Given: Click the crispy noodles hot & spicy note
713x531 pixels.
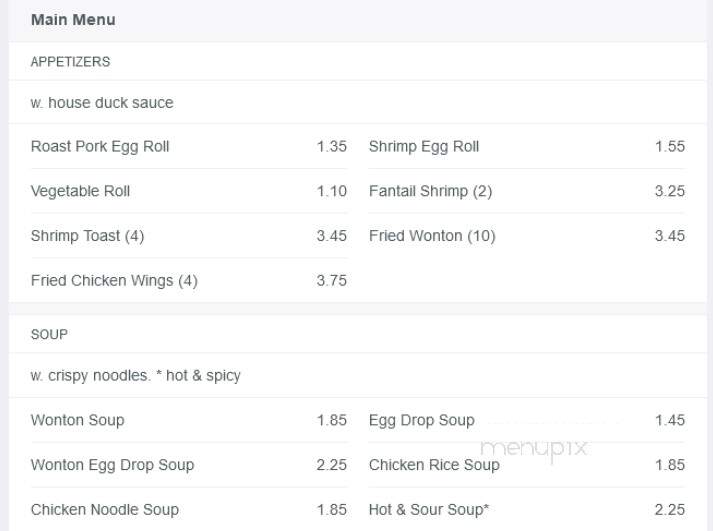Looking at the screenshot, I should click(x=136, y=376).
